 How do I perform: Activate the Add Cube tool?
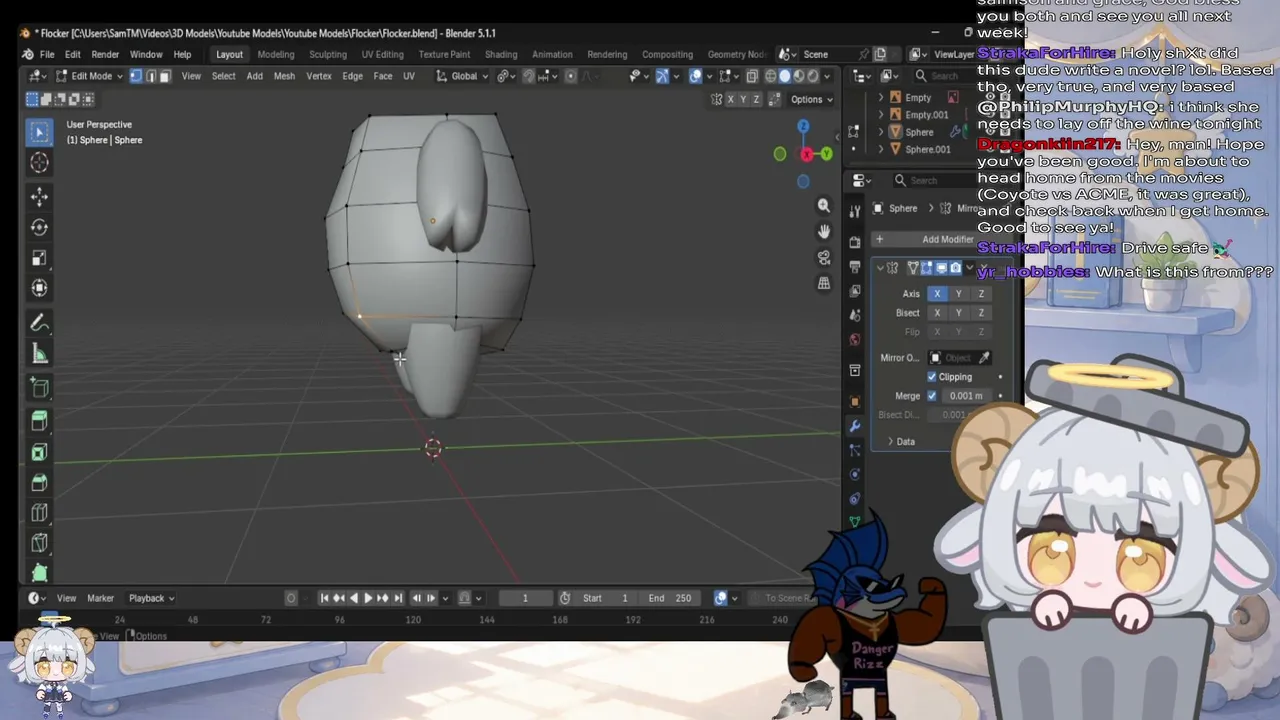pyautogui.click(x=39, y=387)
